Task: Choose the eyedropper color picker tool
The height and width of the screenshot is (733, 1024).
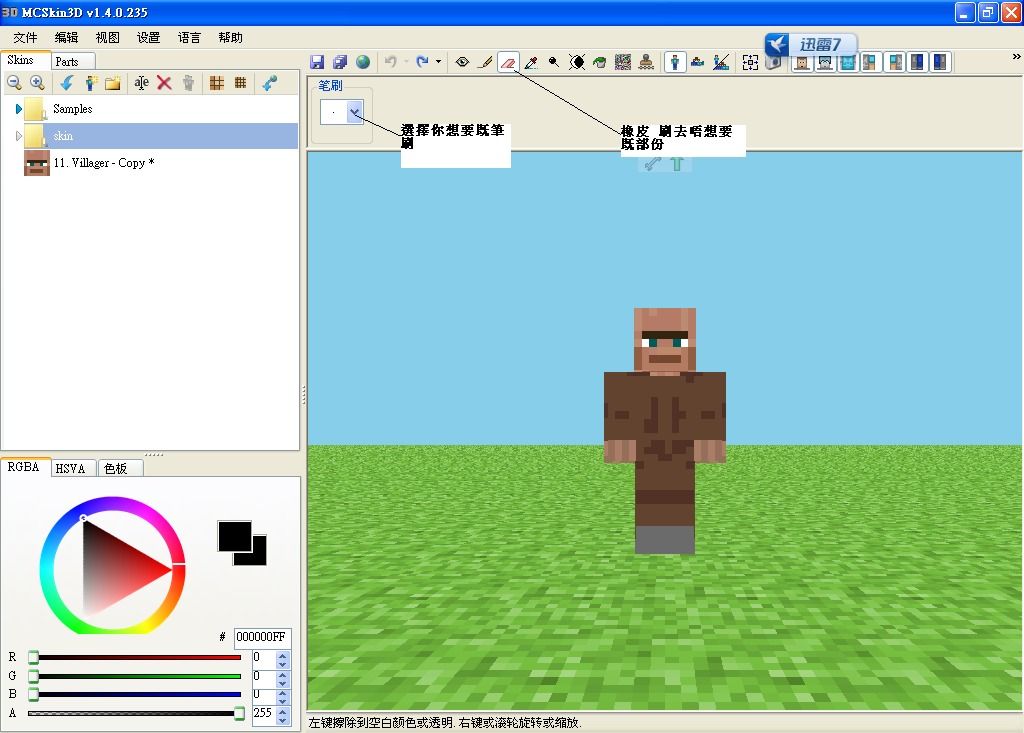Action: click(531, 62)
